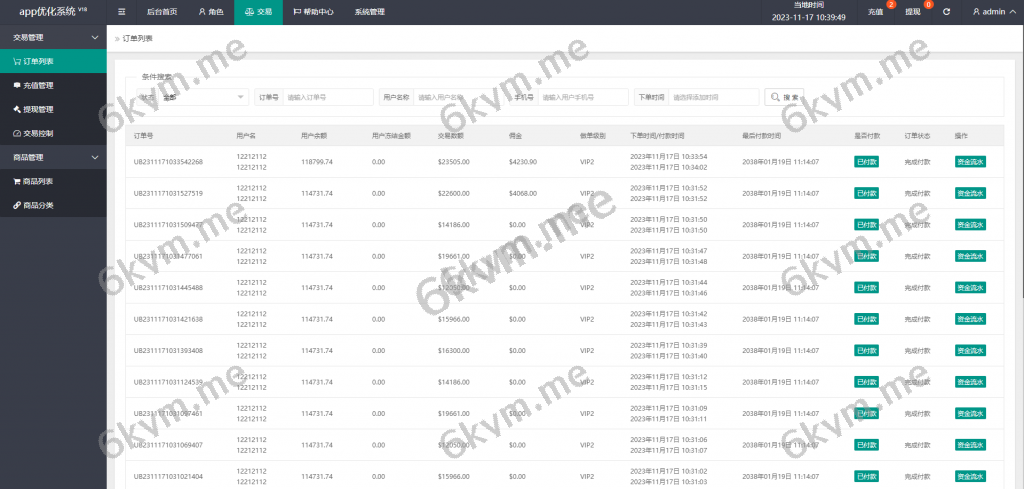
Task: Switch to the 后台首页 tab
Action: click(x=161, y=12)
